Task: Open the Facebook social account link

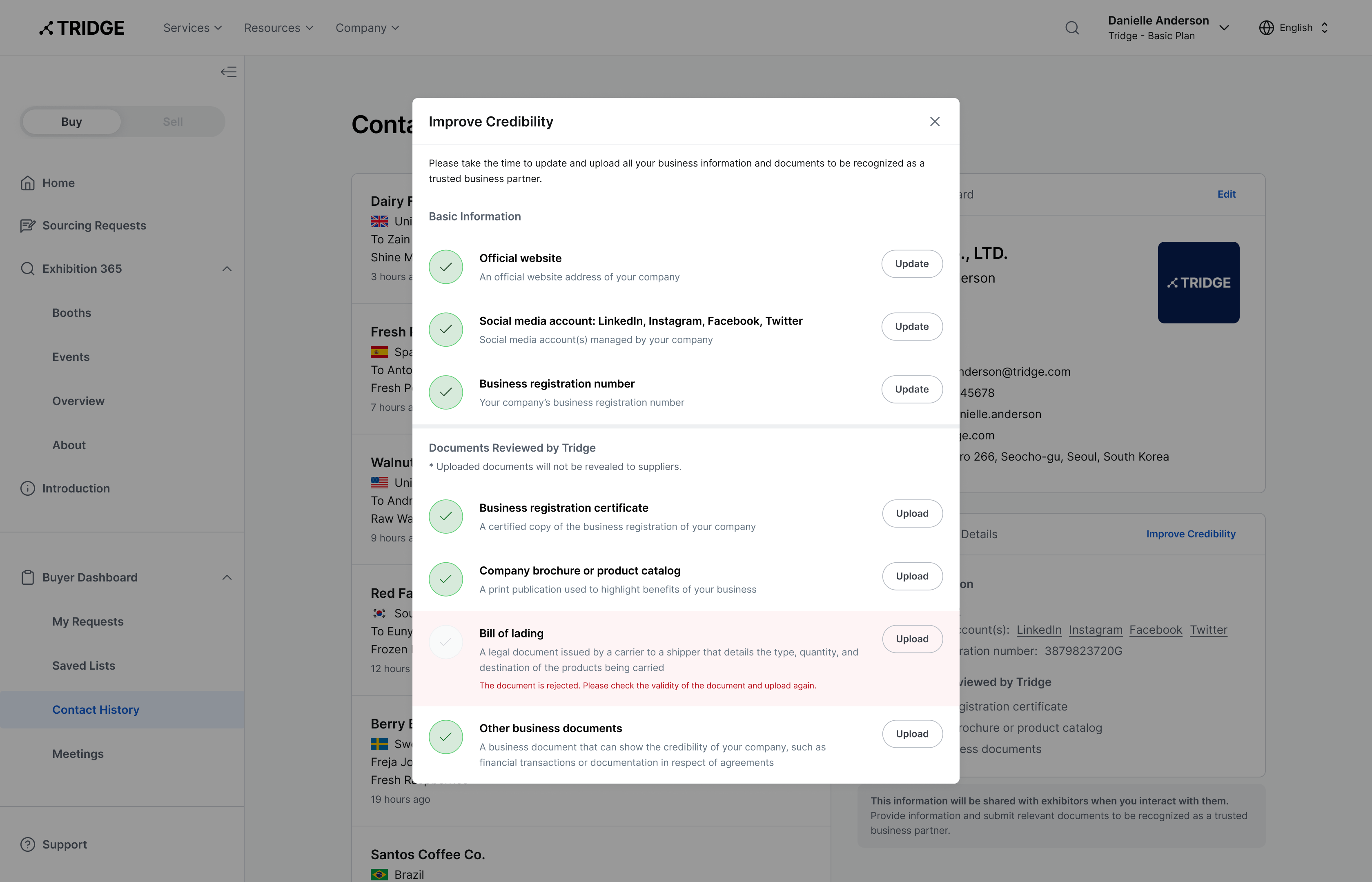Action: (1156, 629)
